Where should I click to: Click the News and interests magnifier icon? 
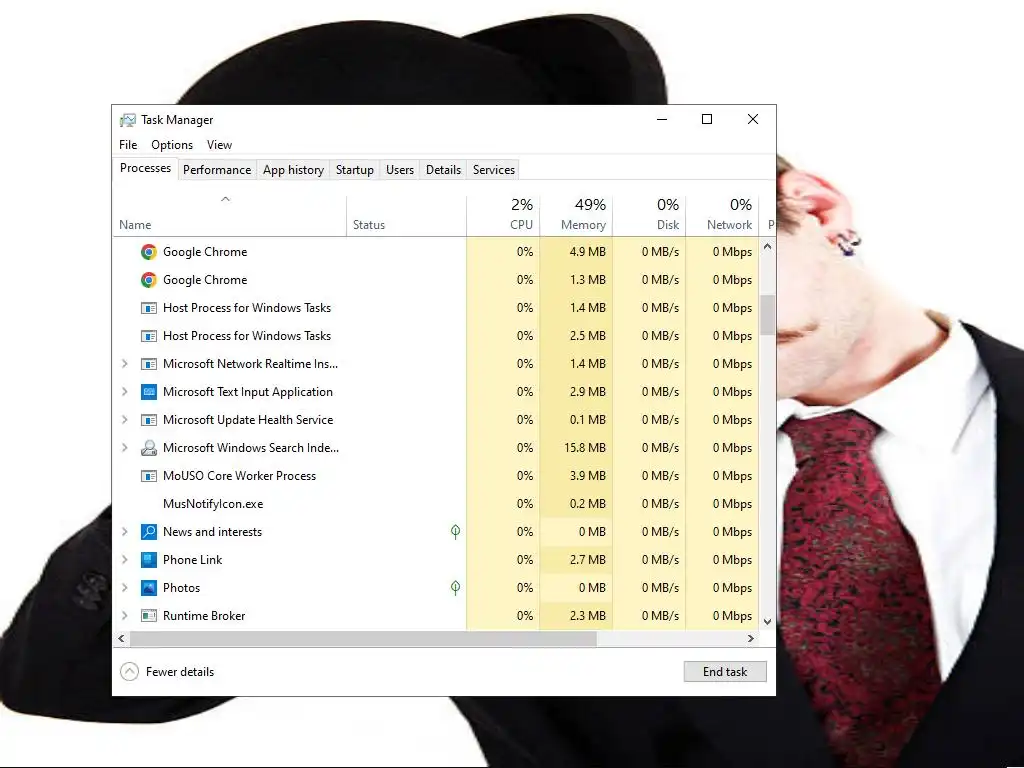click(149, 532)
